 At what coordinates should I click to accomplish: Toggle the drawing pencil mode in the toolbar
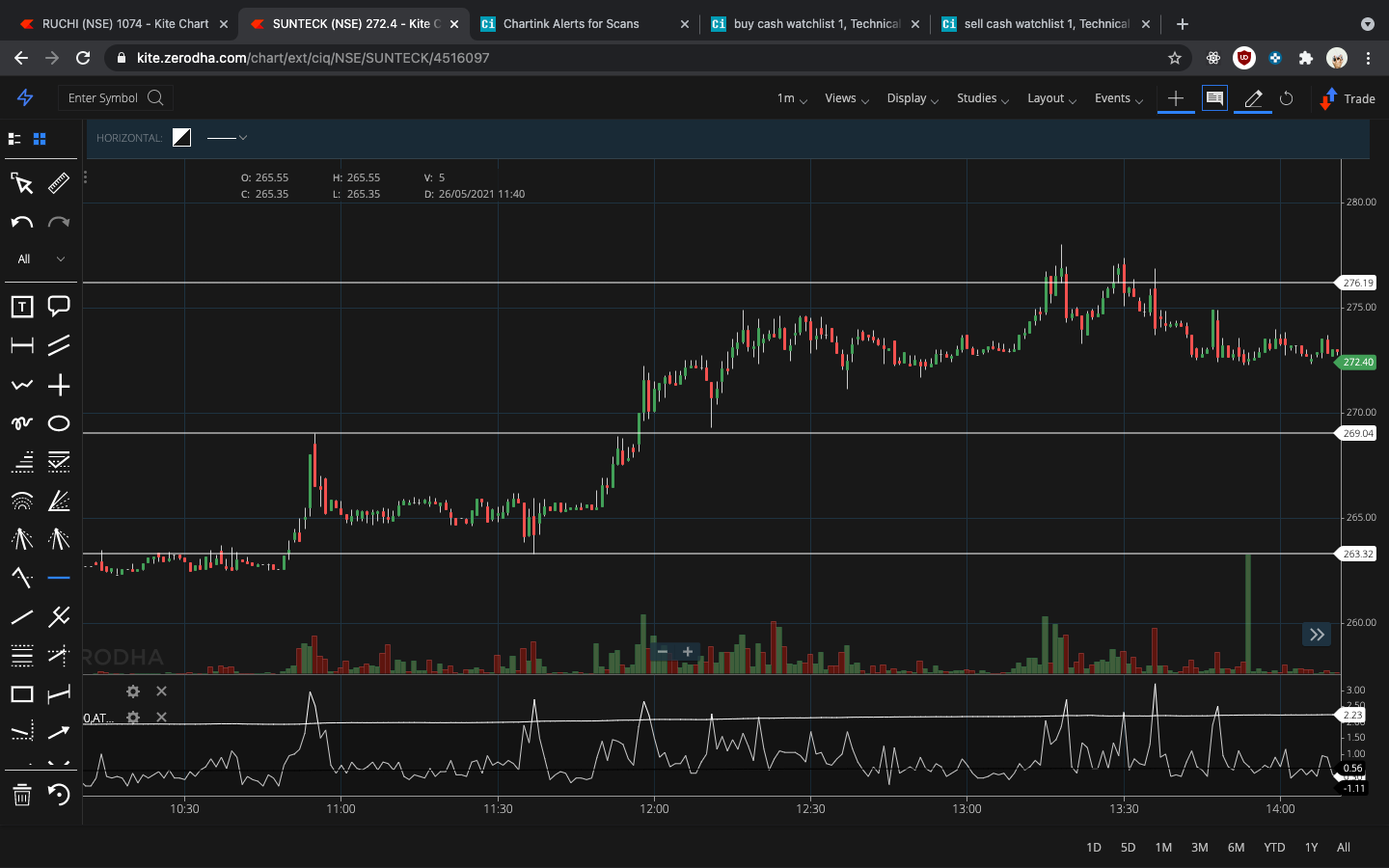click(1251, 98)
